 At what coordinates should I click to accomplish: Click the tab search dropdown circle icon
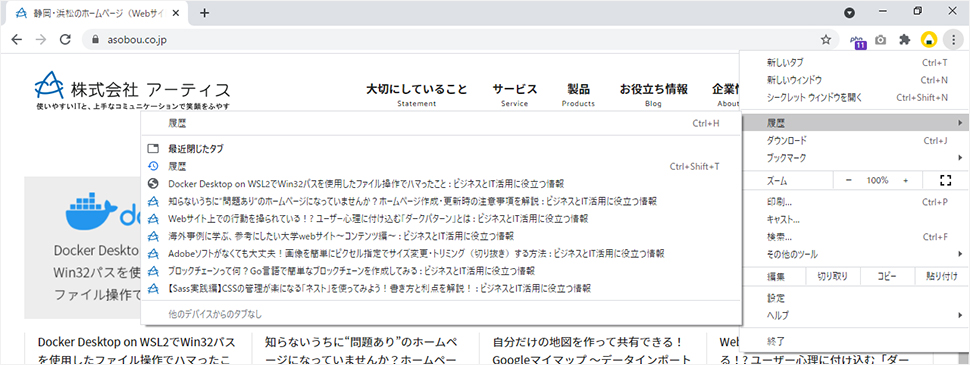pos(850,12)
